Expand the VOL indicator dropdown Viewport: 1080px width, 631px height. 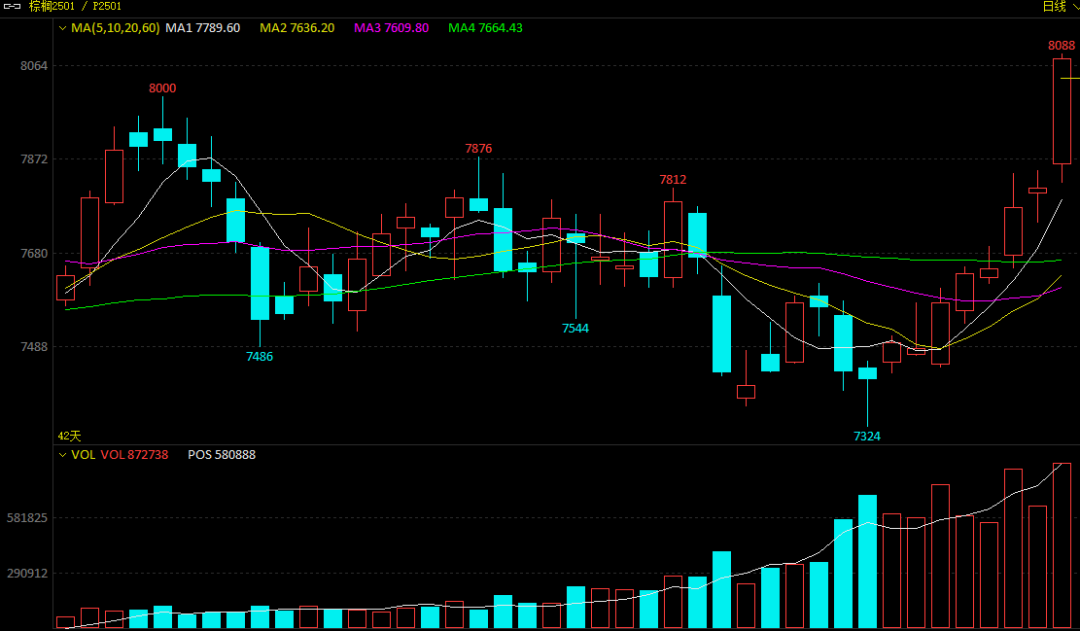coord(62,455)
